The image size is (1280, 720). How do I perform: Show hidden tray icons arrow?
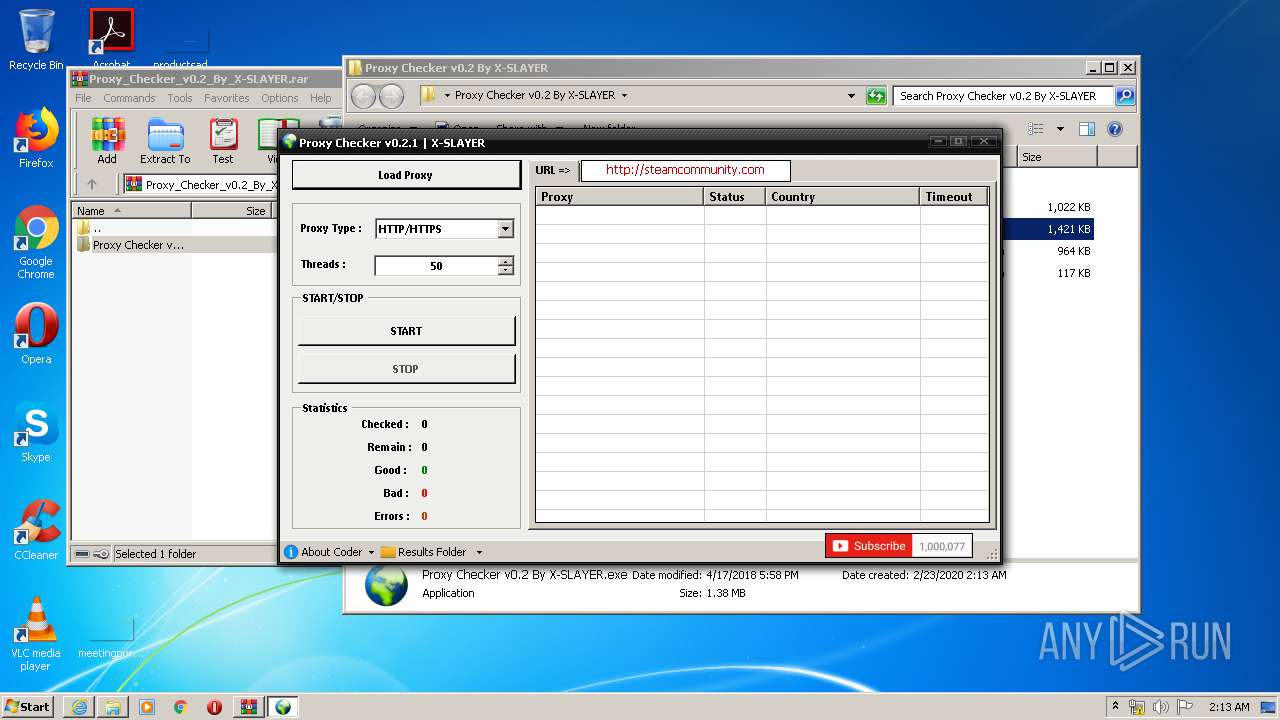click(1115, 707)
